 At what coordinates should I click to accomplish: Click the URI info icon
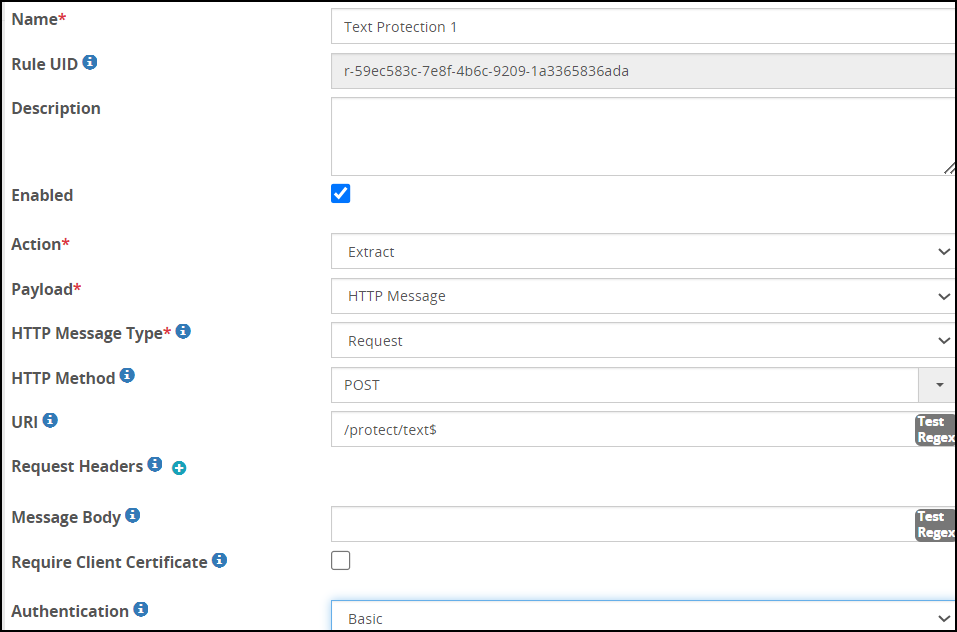[50, 420]
